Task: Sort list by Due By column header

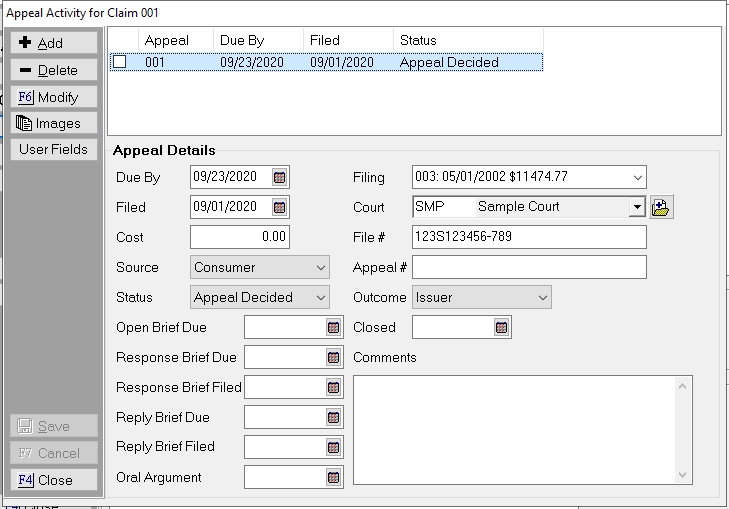Action: (x=258, y=41)
